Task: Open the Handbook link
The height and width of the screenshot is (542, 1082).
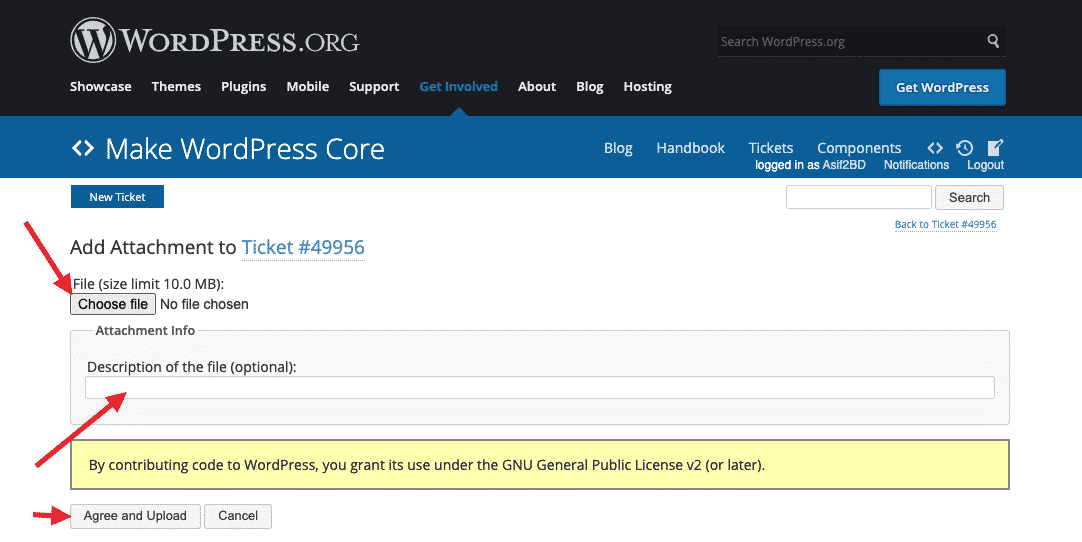Action: (690, 148)
